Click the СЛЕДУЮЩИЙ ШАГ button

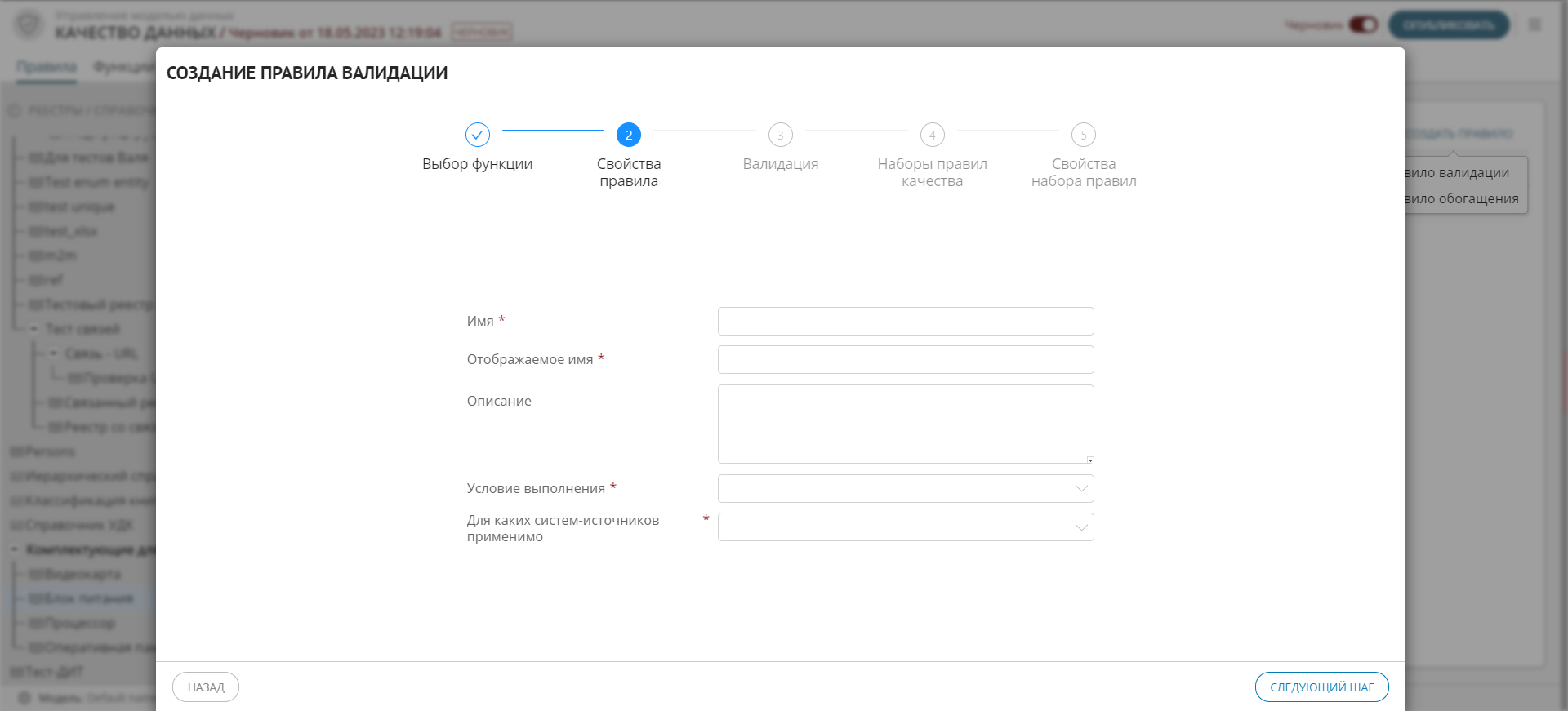tap(1321, 687)
